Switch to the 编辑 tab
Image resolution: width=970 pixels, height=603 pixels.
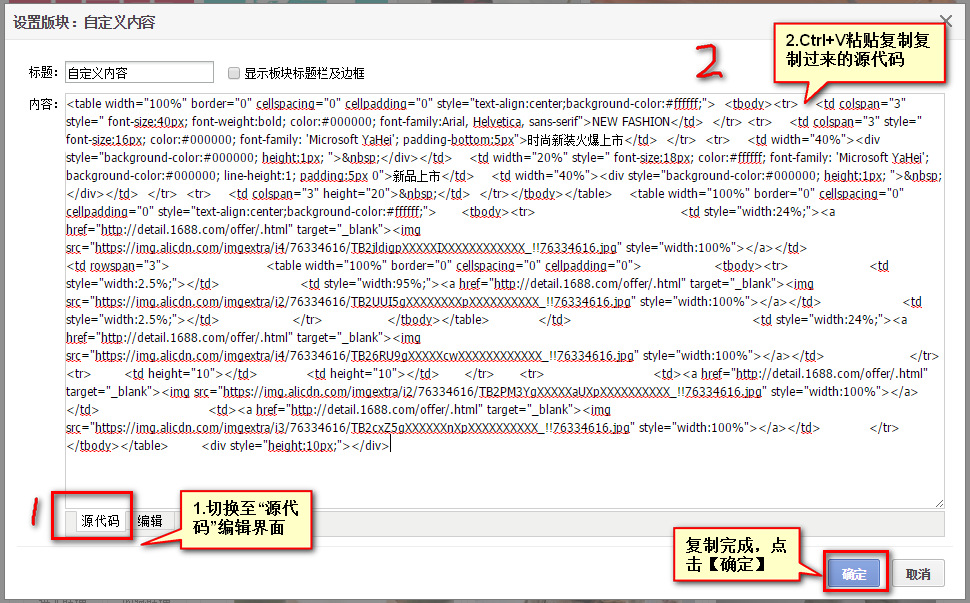pyautogui.click(x=150, y=521)
